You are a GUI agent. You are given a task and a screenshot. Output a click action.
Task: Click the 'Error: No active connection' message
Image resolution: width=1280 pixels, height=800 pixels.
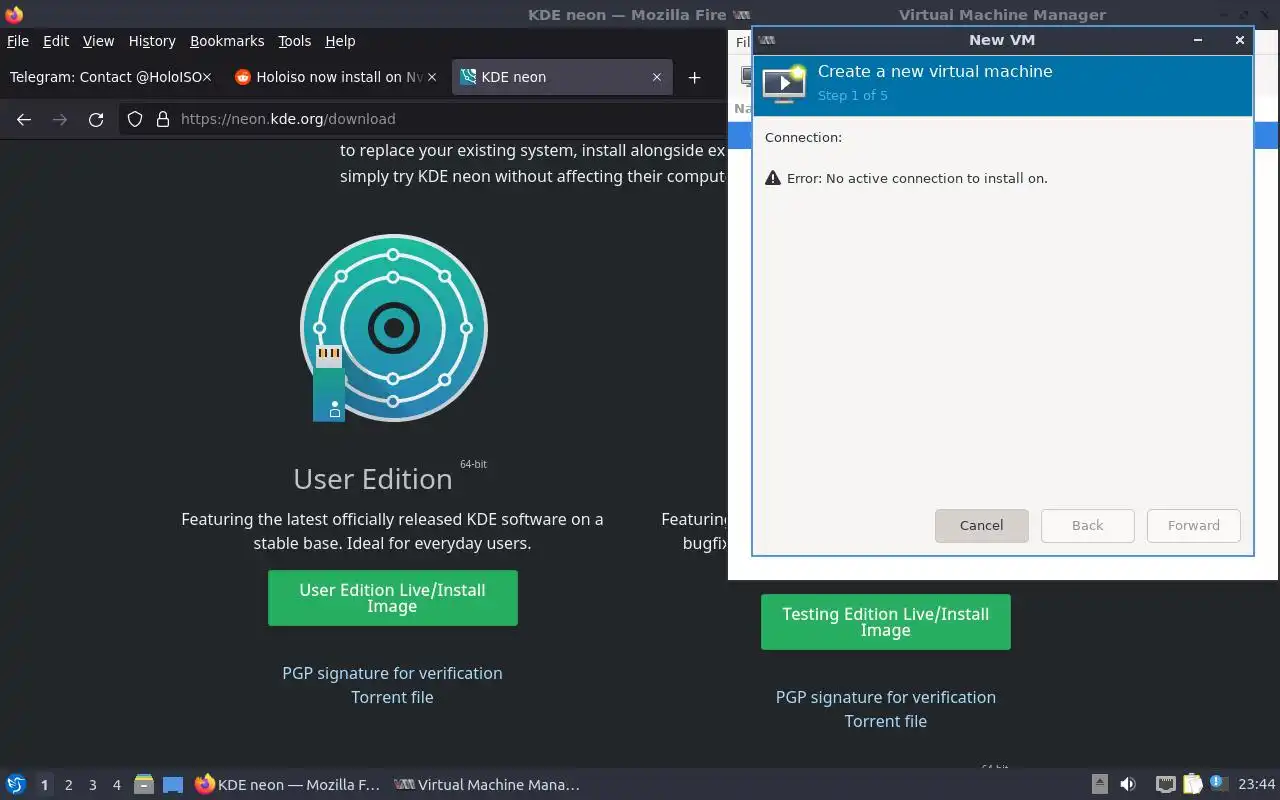(917, 178)
